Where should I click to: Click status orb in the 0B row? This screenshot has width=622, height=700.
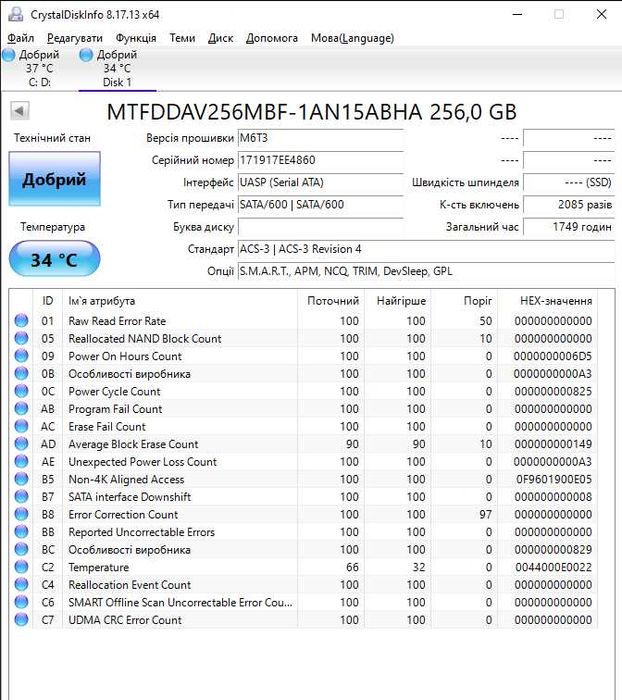(x=21, y=373)
